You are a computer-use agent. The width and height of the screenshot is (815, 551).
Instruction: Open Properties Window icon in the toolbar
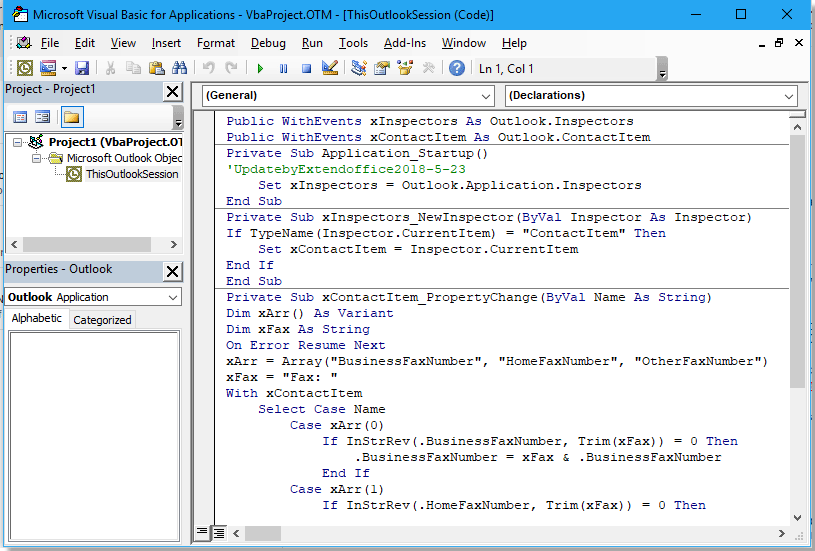tap(382, 68)
